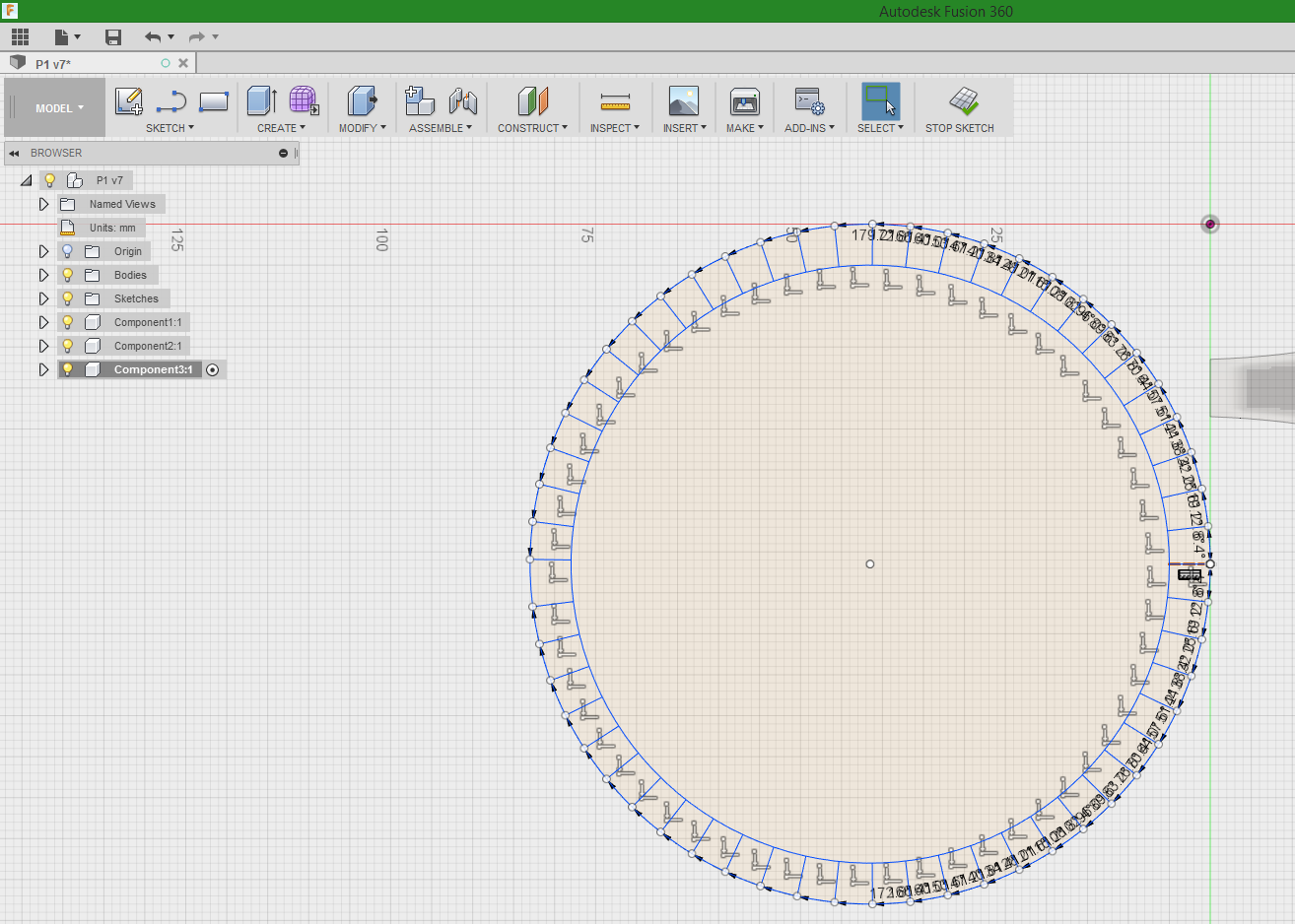Click the STOP SKETCH label

[959, 128]
